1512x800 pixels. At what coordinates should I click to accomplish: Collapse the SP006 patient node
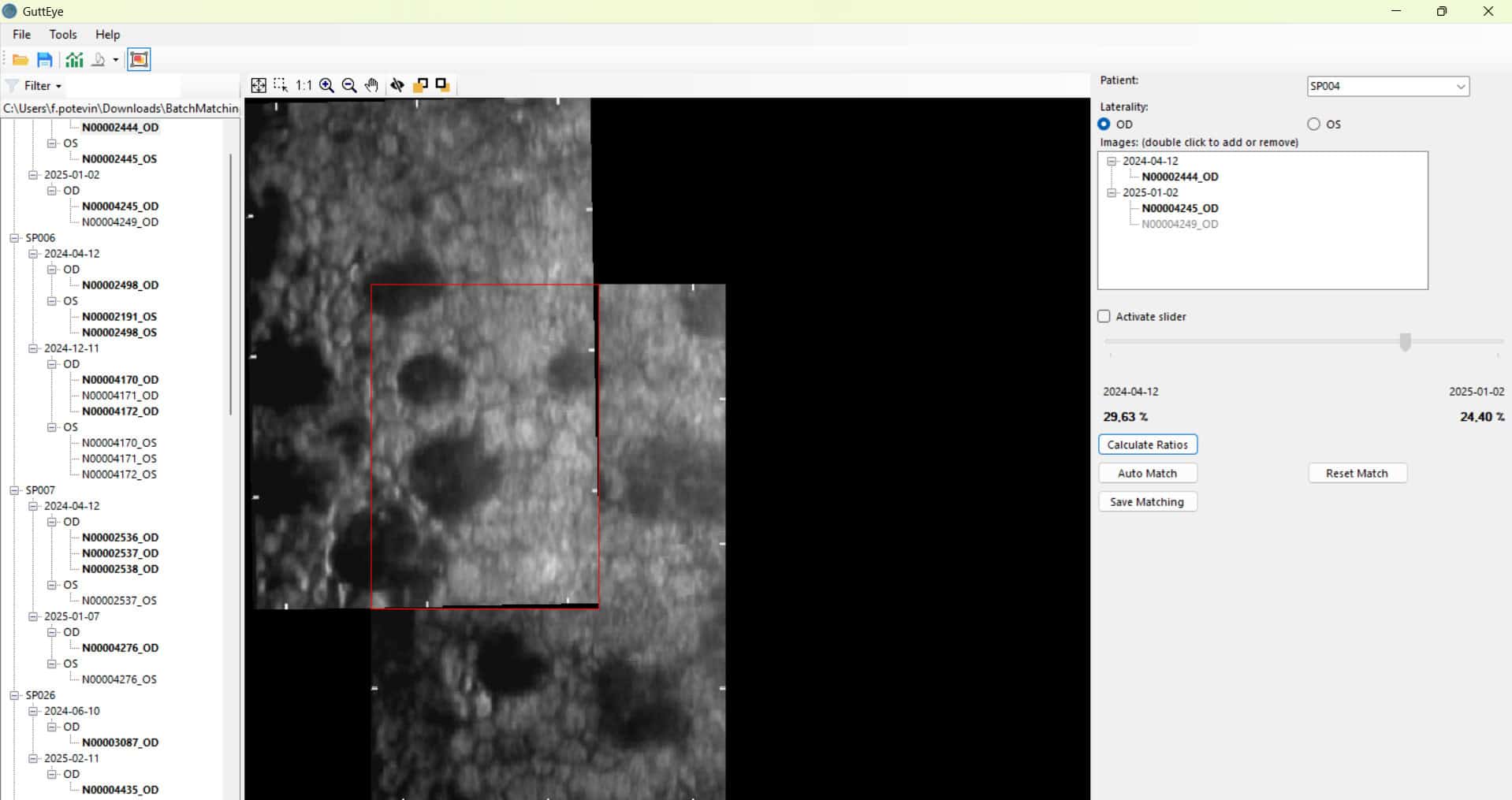[x=14, y=238]
